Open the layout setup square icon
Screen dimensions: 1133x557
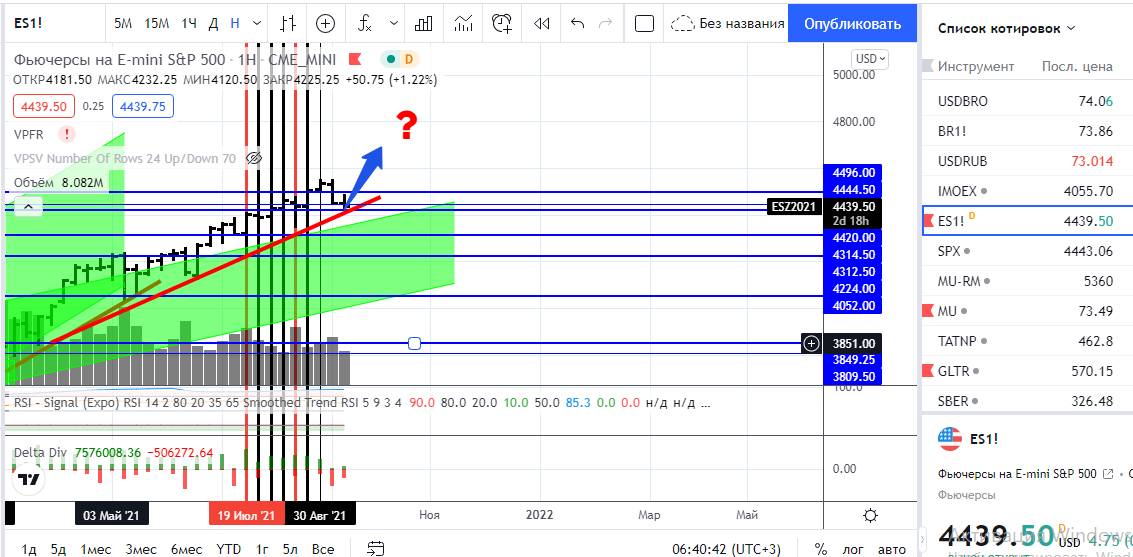(x=644, y=23)
